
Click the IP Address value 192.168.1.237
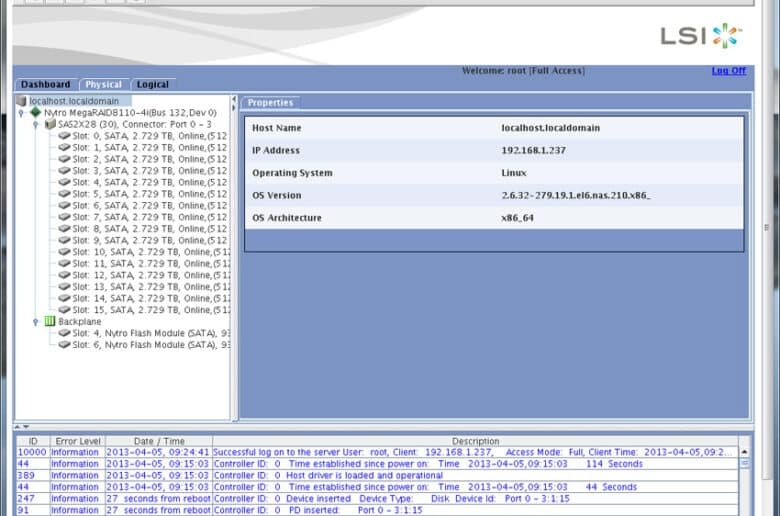pos(533,150)
